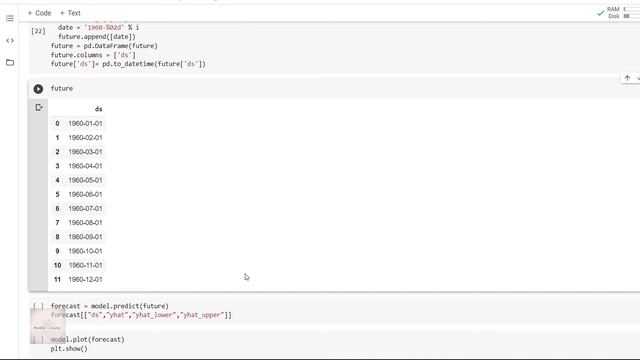Click the forecast = model.predict(future) line

pyautogui.click(x=109, y=306)
